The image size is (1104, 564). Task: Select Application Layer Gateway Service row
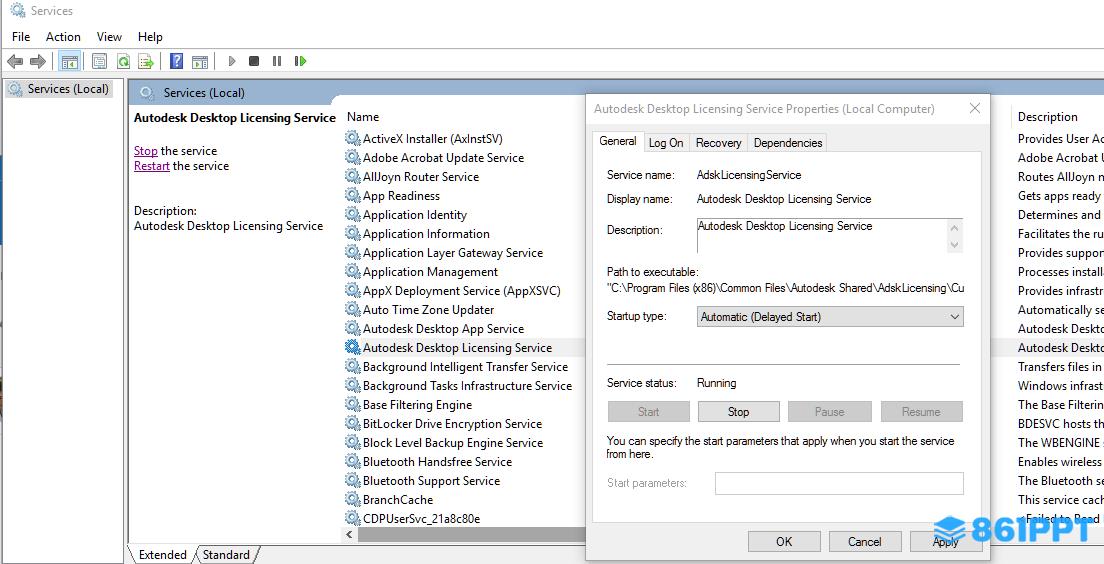pyautogui.click(x=465, y=252)
